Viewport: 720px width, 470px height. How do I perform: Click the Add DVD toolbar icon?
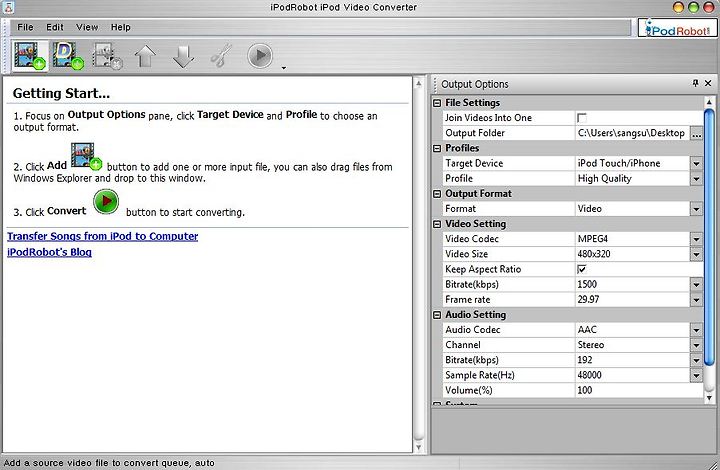pyautogui.click(x=68, y=56)
